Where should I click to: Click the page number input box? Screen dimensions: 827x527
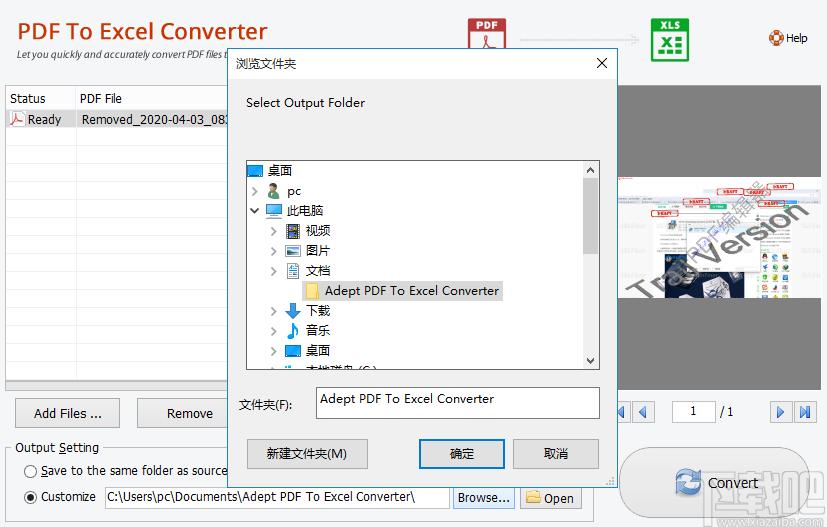[x=693, y=412]
